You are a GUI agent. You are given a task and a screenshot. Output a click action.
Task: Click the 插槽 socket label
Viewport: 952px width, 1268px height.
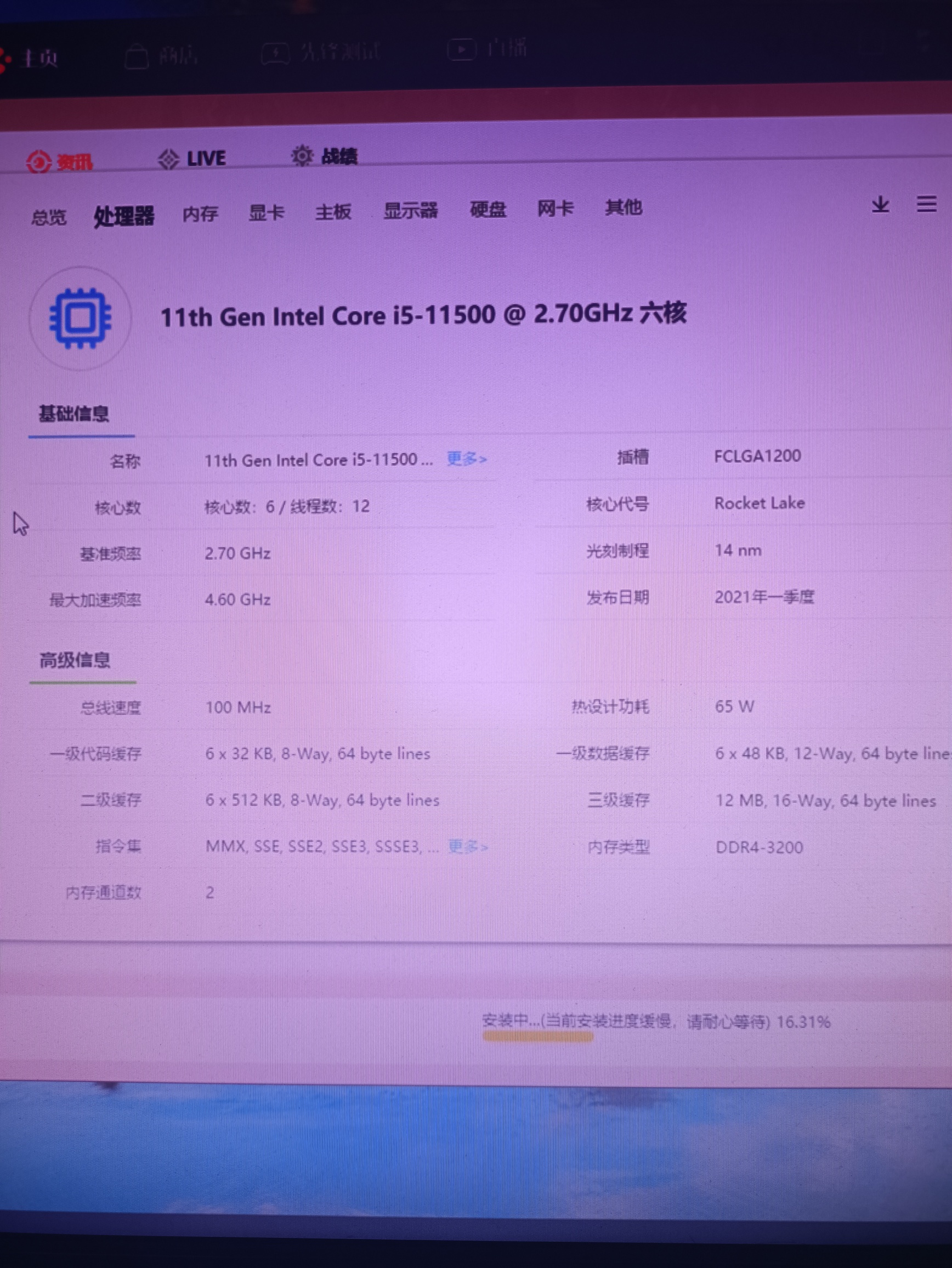[633, 457]
